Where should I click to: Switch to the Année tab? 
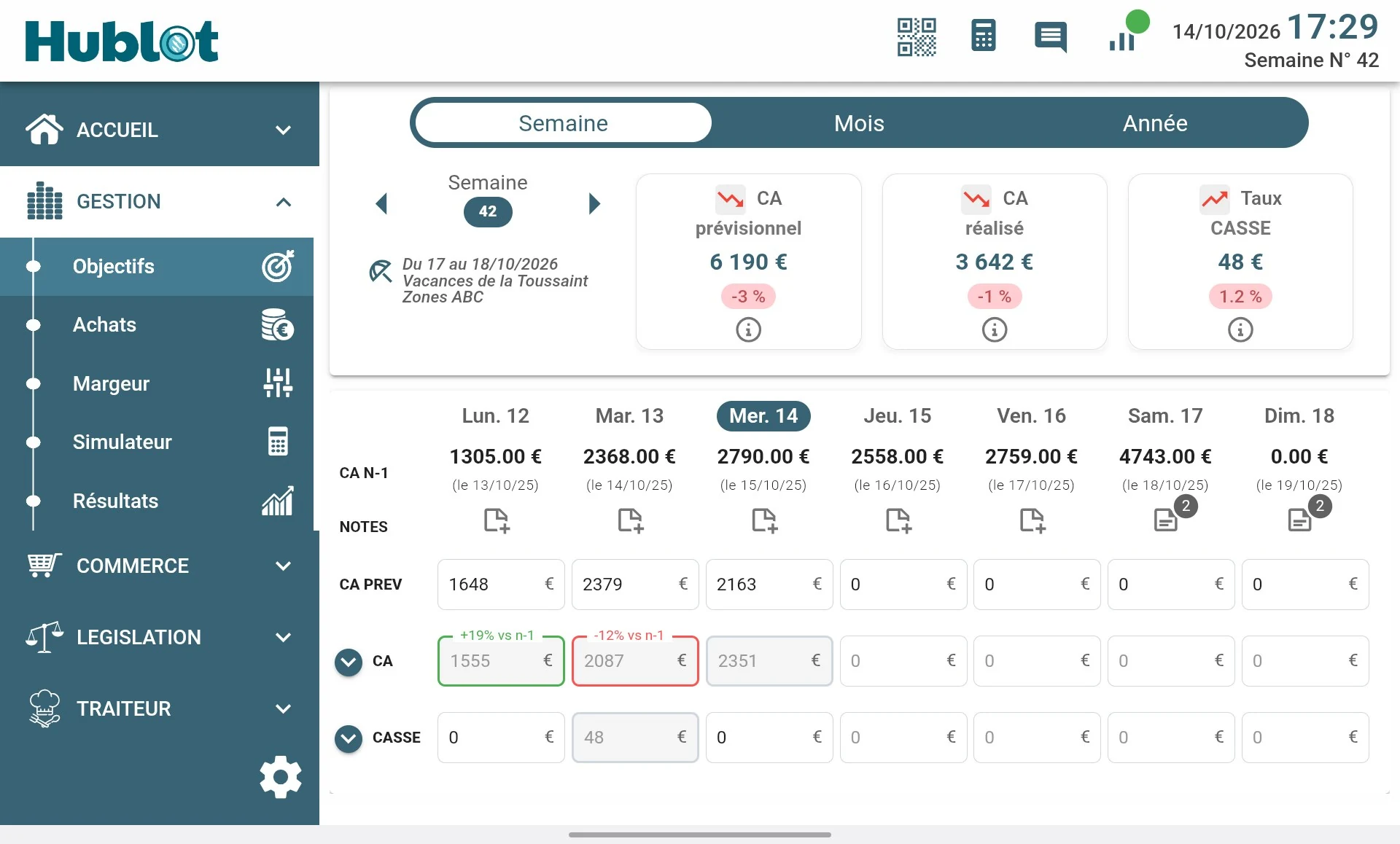coord(1155,123)
